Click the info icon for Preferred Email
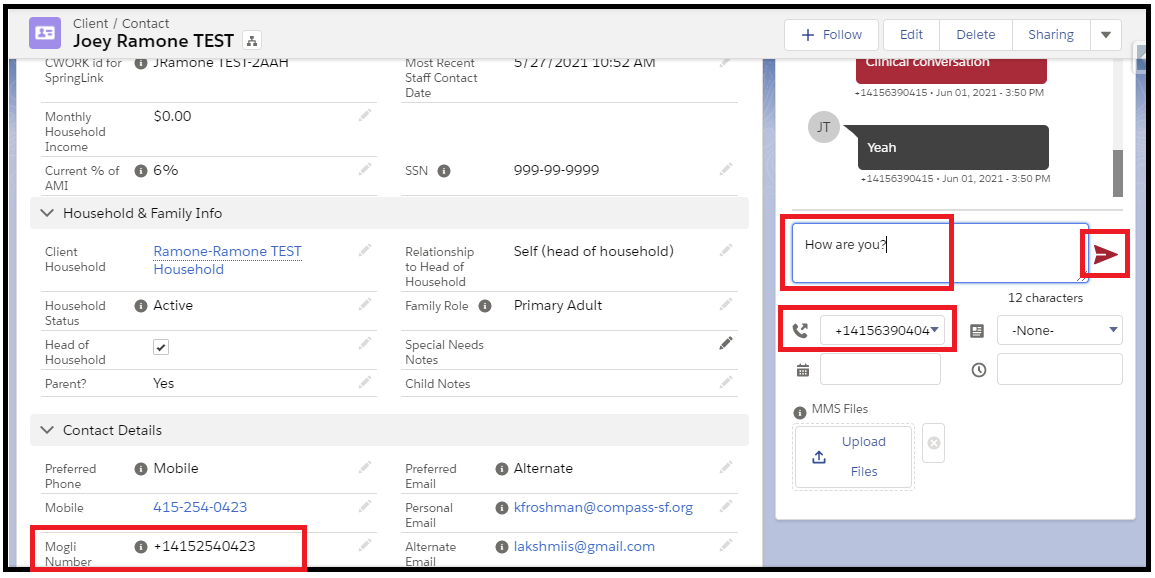 [502, 468]
